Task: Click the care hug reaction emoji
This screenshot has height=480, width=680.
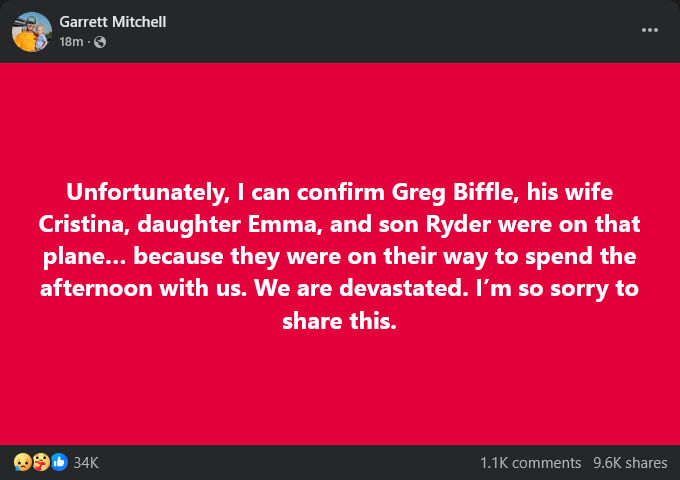Action: point(40,462)
